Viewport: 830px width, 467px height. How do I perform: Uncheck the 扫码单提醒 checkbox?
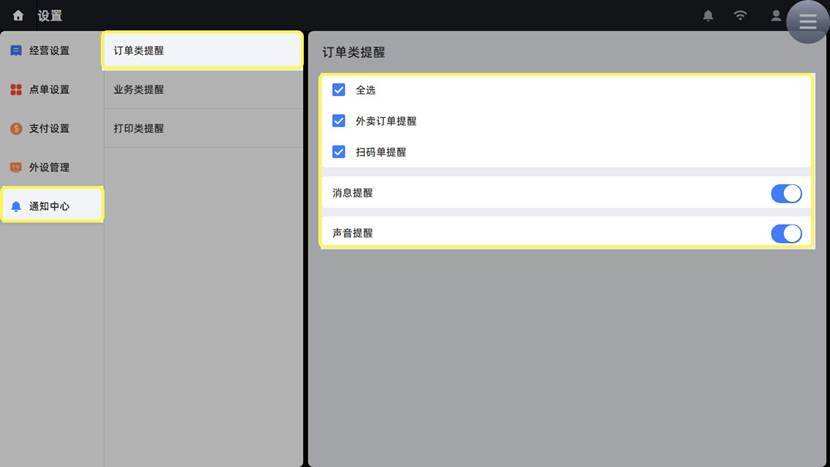pos(338,152)
